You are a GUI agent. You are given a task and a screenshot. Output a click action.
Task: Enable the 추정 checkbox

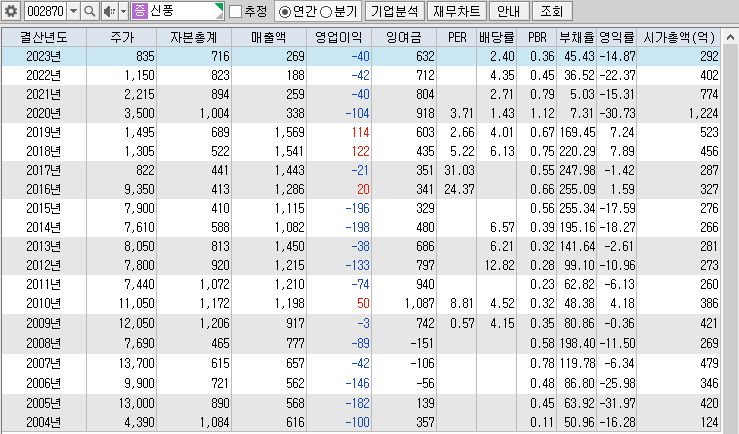(235, 11)
